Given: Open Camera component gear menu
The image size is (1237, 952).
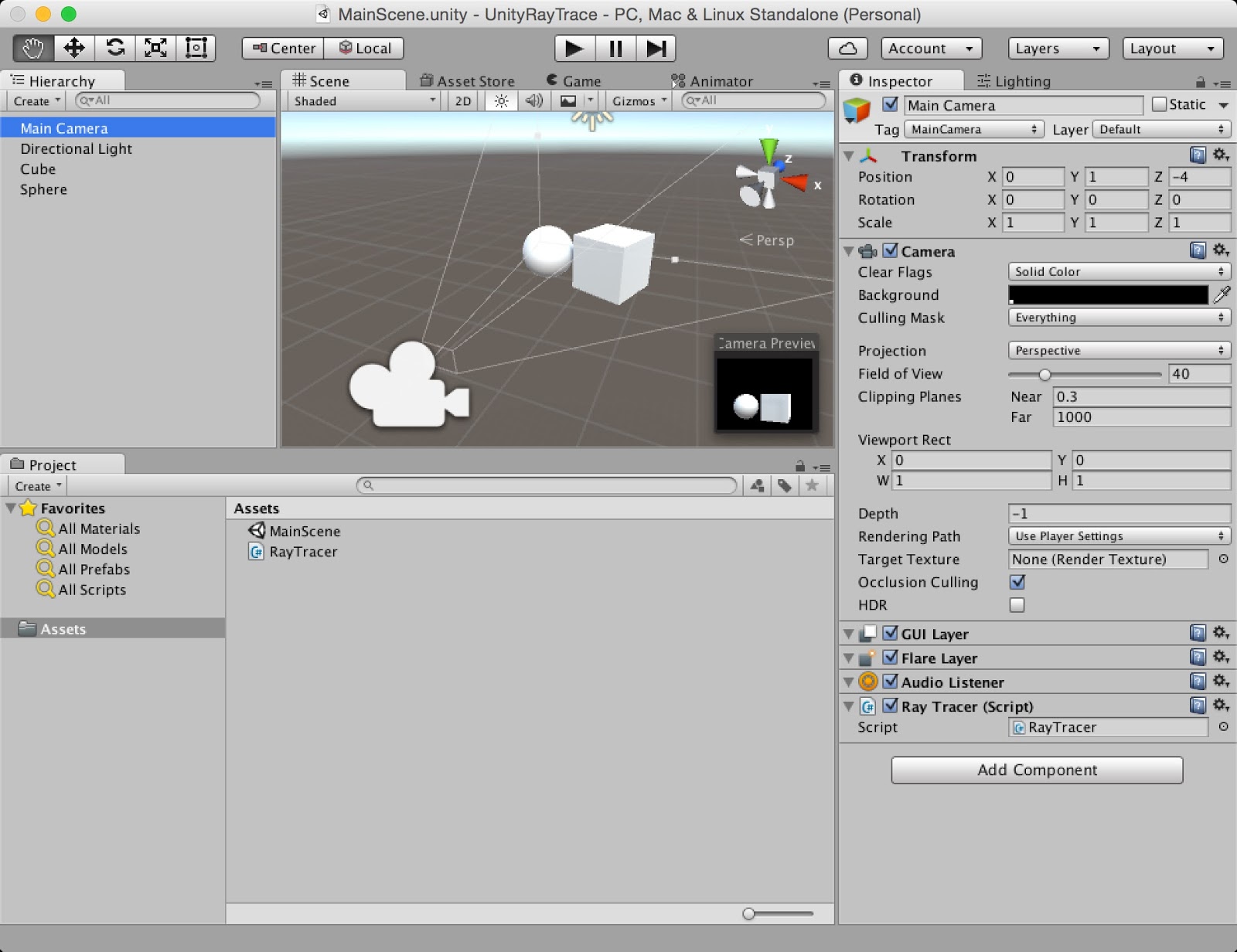Looking at the screenshot, I should point(1221,250).
